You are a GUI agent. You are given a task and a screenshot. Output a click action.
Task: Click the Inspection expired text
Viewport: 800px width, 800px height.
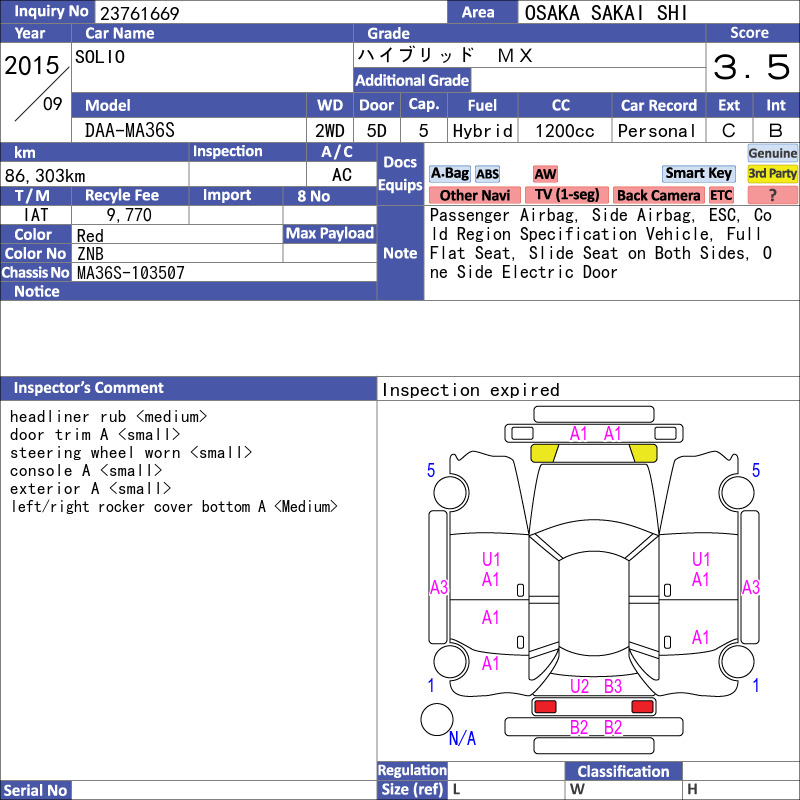pyautogui.click(x=470, y=390)
